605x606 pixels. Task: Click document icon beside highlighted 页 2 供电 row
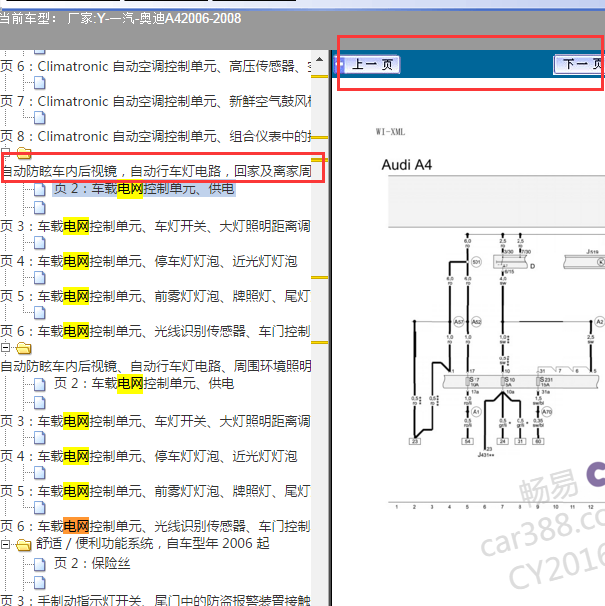point(40,189)
